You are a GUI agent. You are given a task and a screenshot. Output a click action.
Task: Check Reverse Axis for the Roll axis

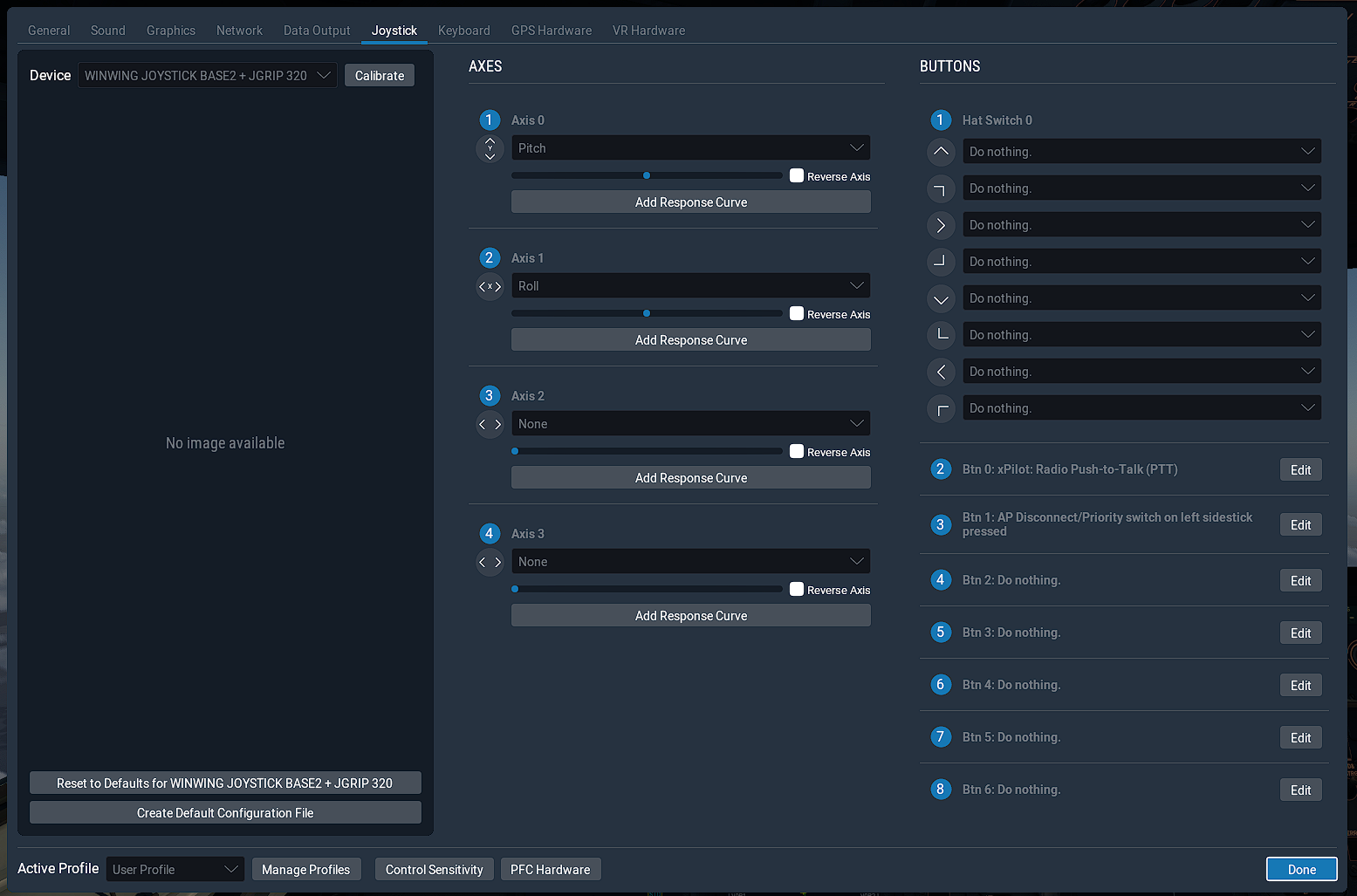(796, 313)
